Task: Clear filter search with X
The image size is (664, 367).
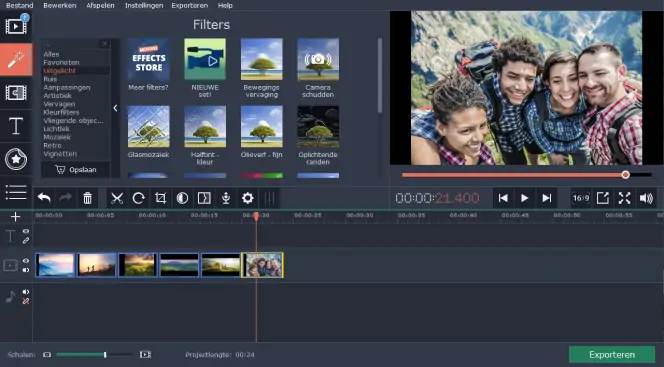Action: coord(105,44)
